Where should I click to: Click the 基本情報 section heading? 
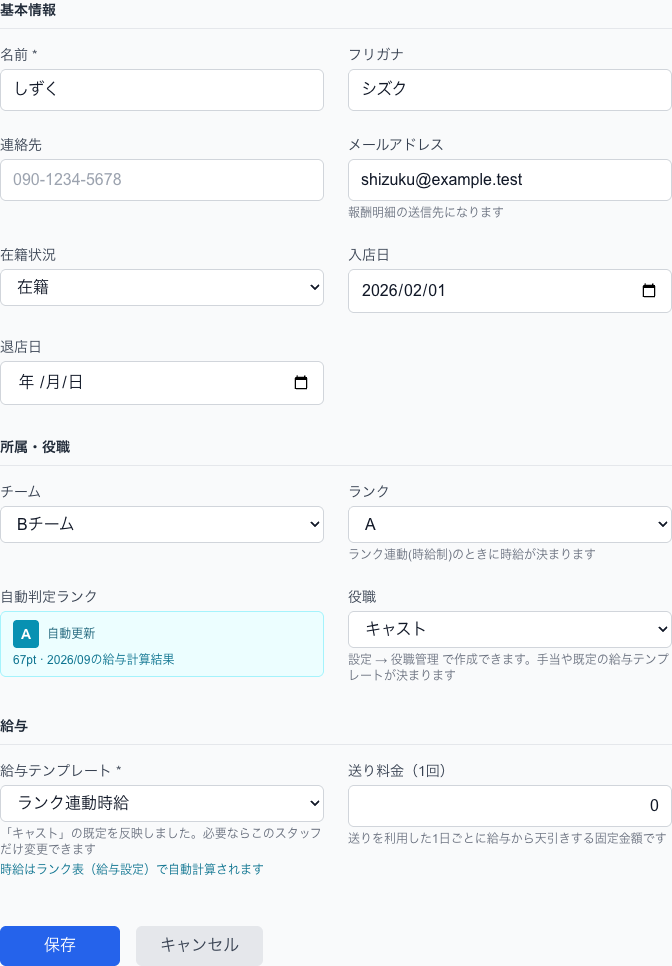[28, 10]
